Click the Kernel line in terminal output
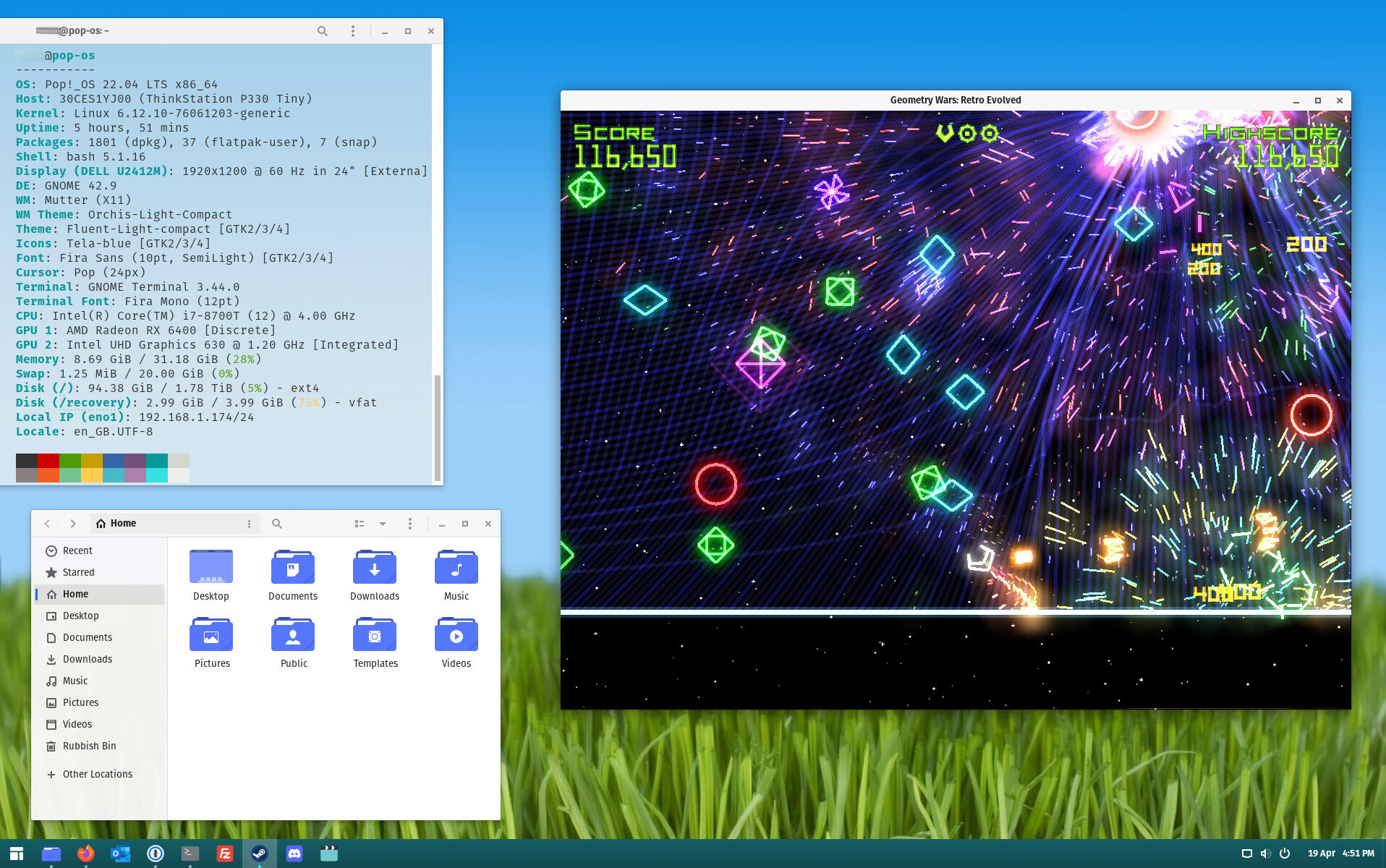 [x=153, y=114]
